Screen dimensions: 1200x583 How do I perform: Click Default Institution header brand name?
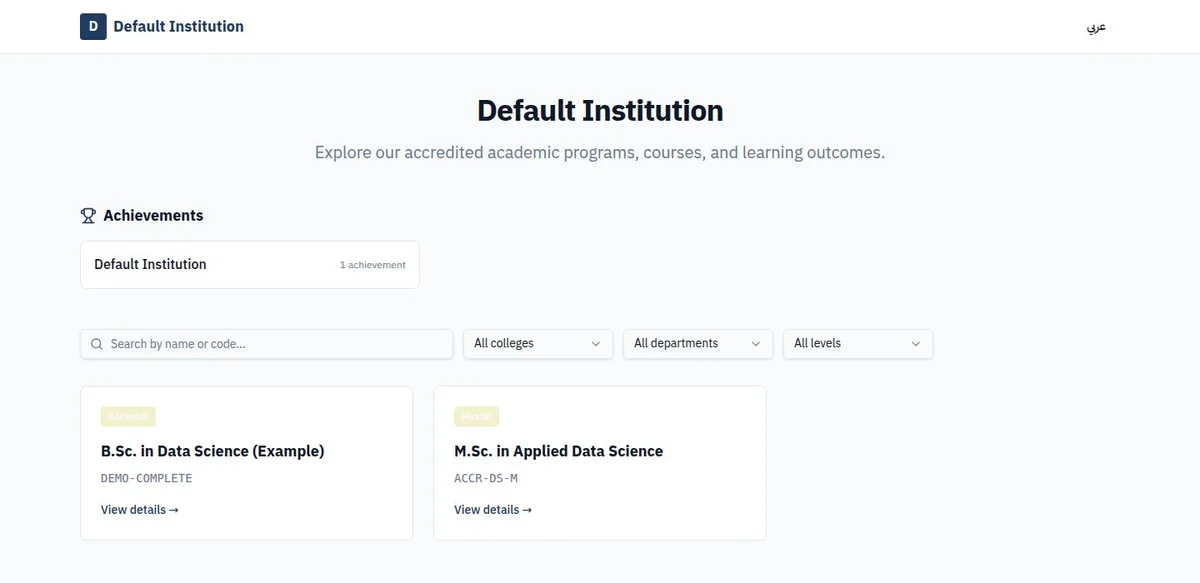(178, 26)
